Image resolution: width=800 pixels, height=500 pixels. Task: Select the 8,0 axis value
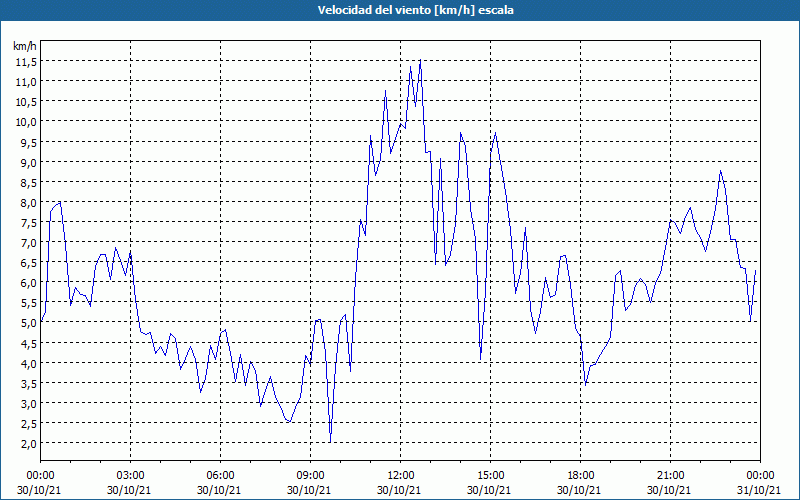(x=29, y=202)
